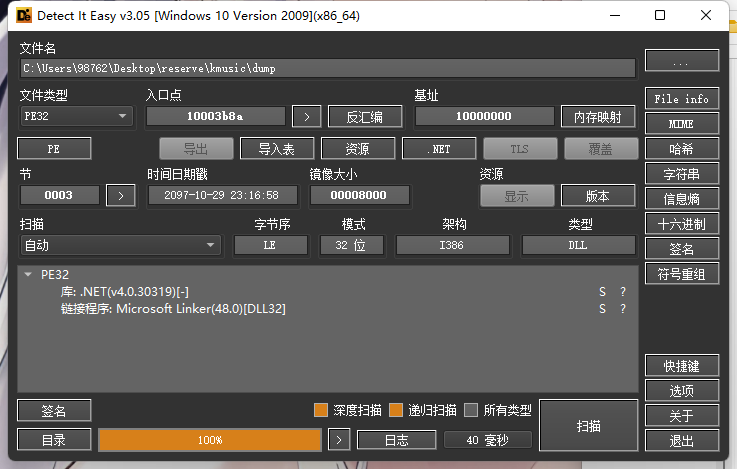
Task: Open the 文件类型 PE32 dropdown
Action: point(76,116)
